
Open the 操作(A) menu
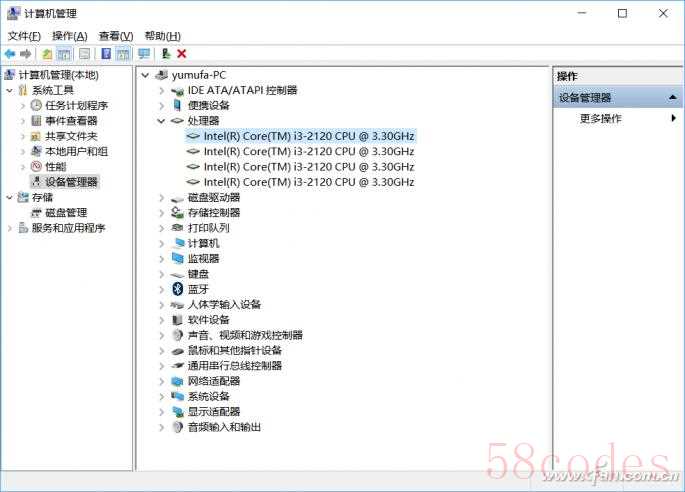tap(70, 36)
